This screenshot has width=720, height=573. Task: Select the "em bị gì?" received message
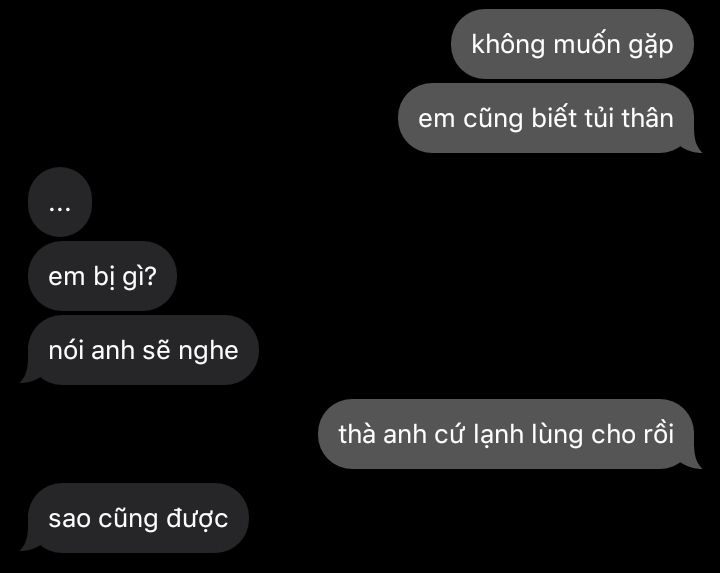[102, 276]
